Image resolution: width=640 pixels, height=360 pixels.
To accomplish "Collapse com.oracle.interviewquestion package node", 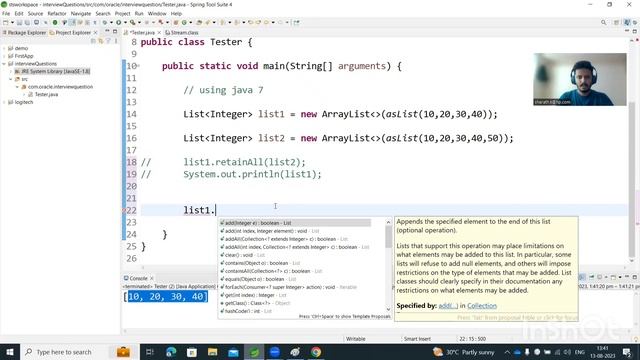I will click(18, 87).
